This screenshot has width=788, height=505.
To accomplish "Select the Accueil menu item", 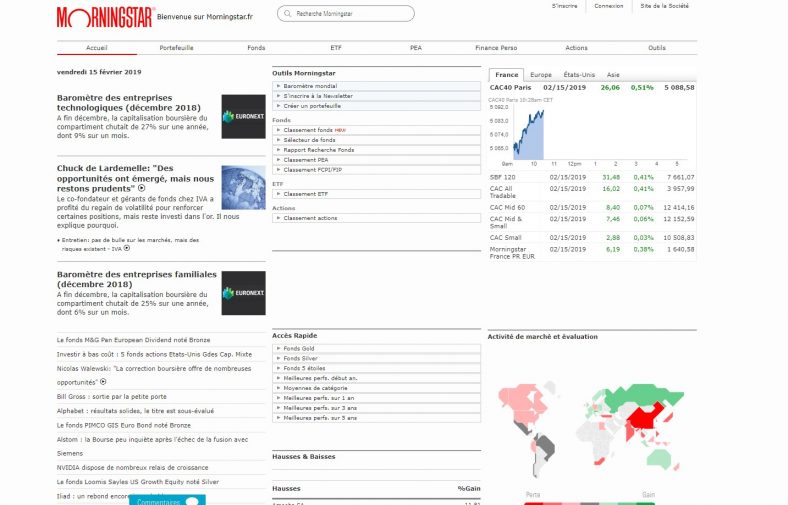I will click(x=96, y=48).
